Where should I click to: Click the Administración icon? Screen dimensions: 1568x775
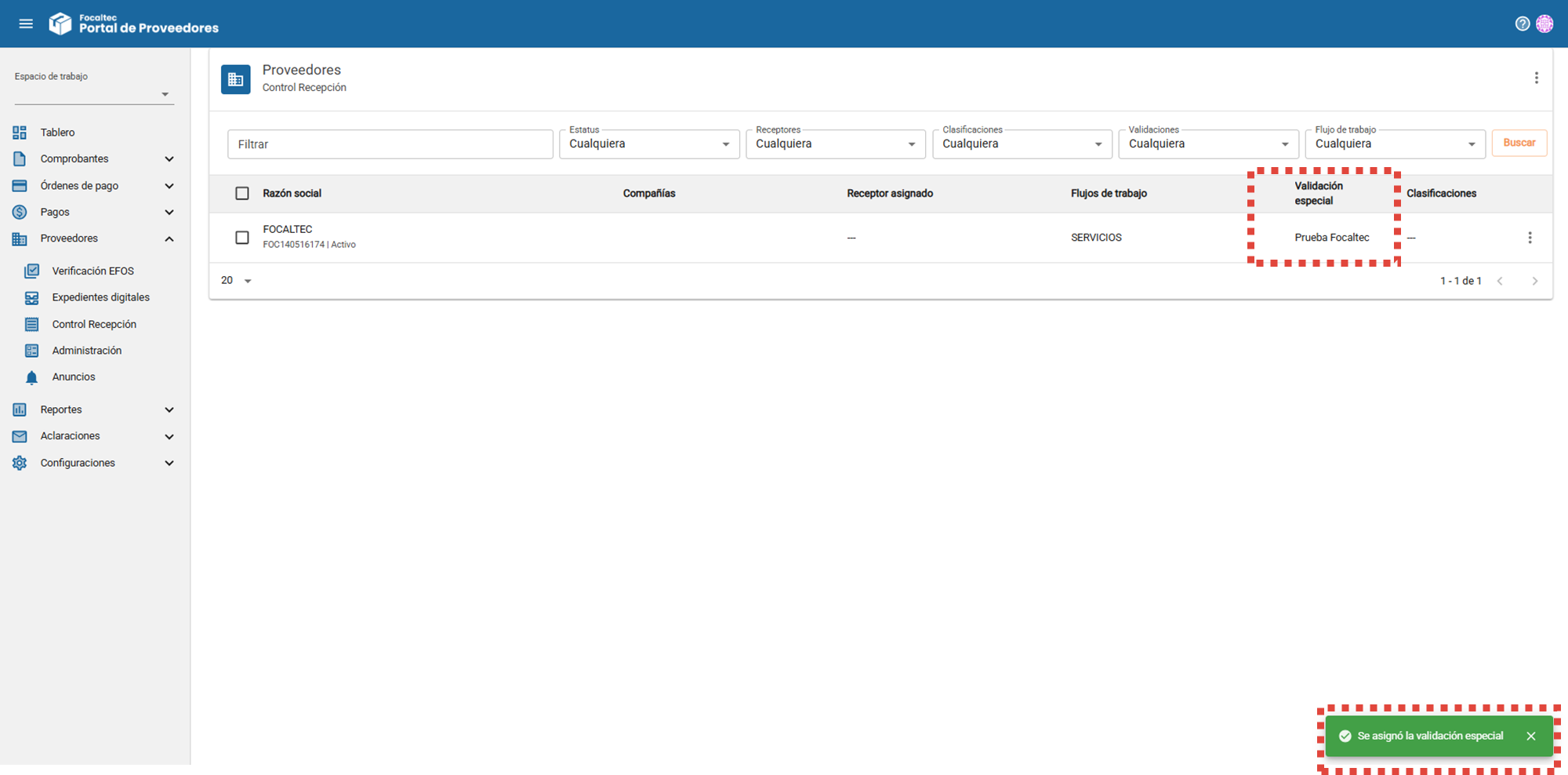pyautogui.click(x=31, y=351)
